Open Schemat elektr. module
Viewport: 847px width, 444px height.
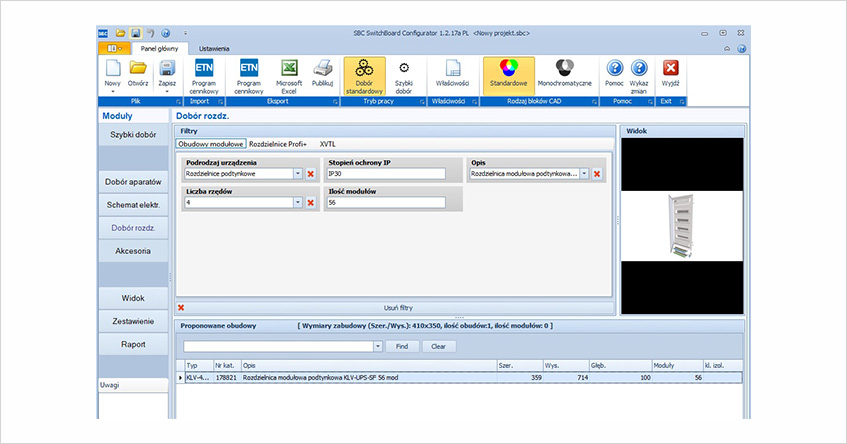[133, 205]
